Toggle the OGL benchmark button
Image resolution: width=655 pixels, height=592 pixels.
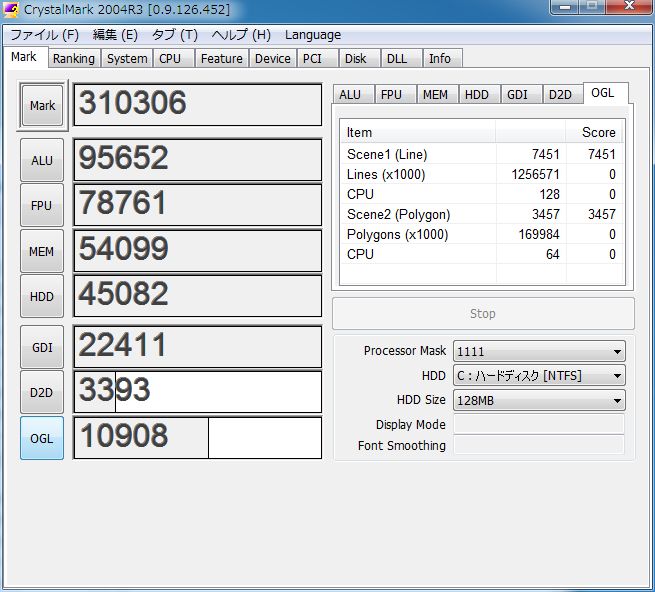(x=42, y=438)
